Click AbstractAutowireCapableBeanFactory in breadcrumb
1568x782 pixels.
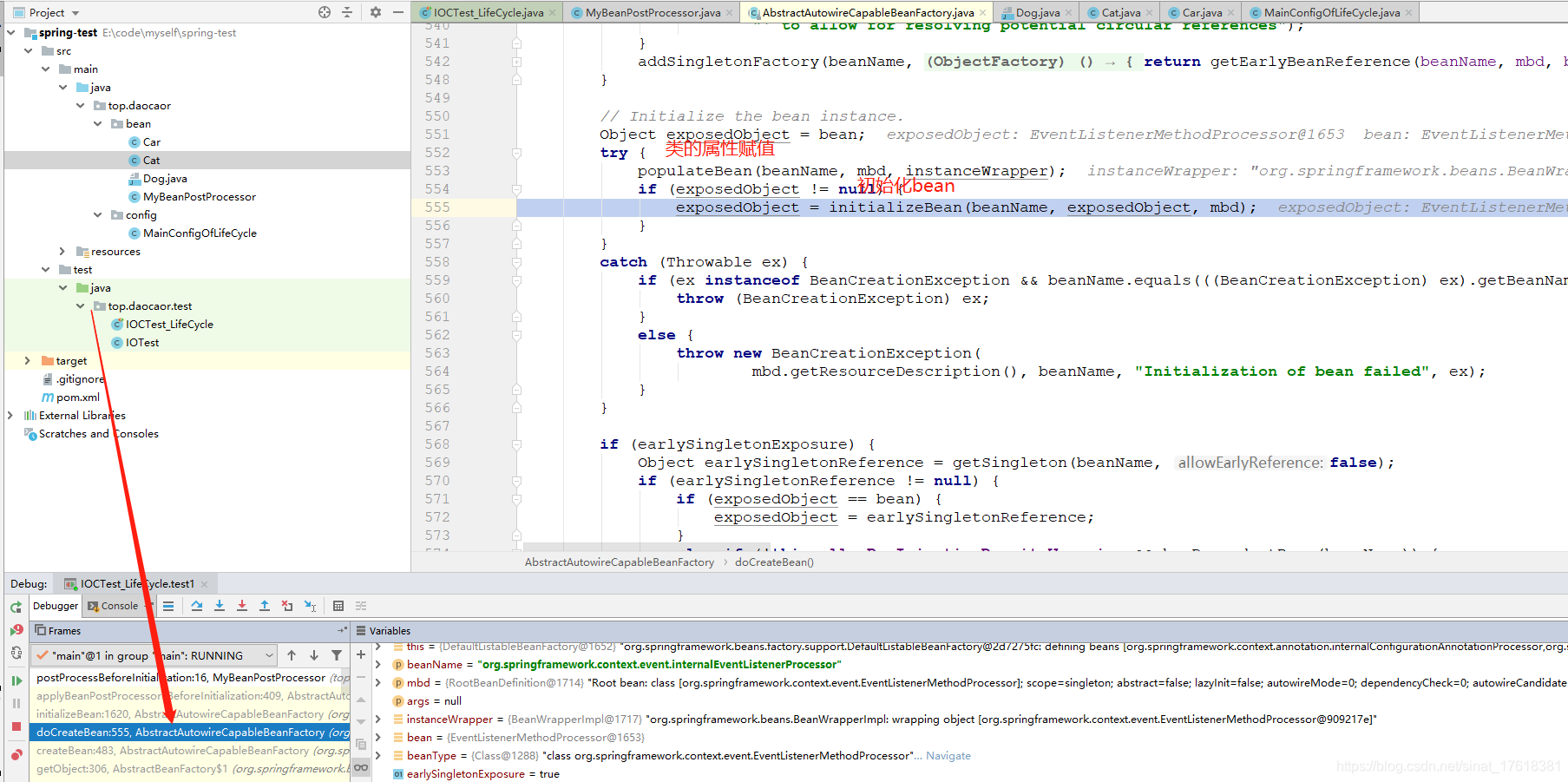pyautogui.click(x=619, y=562)
